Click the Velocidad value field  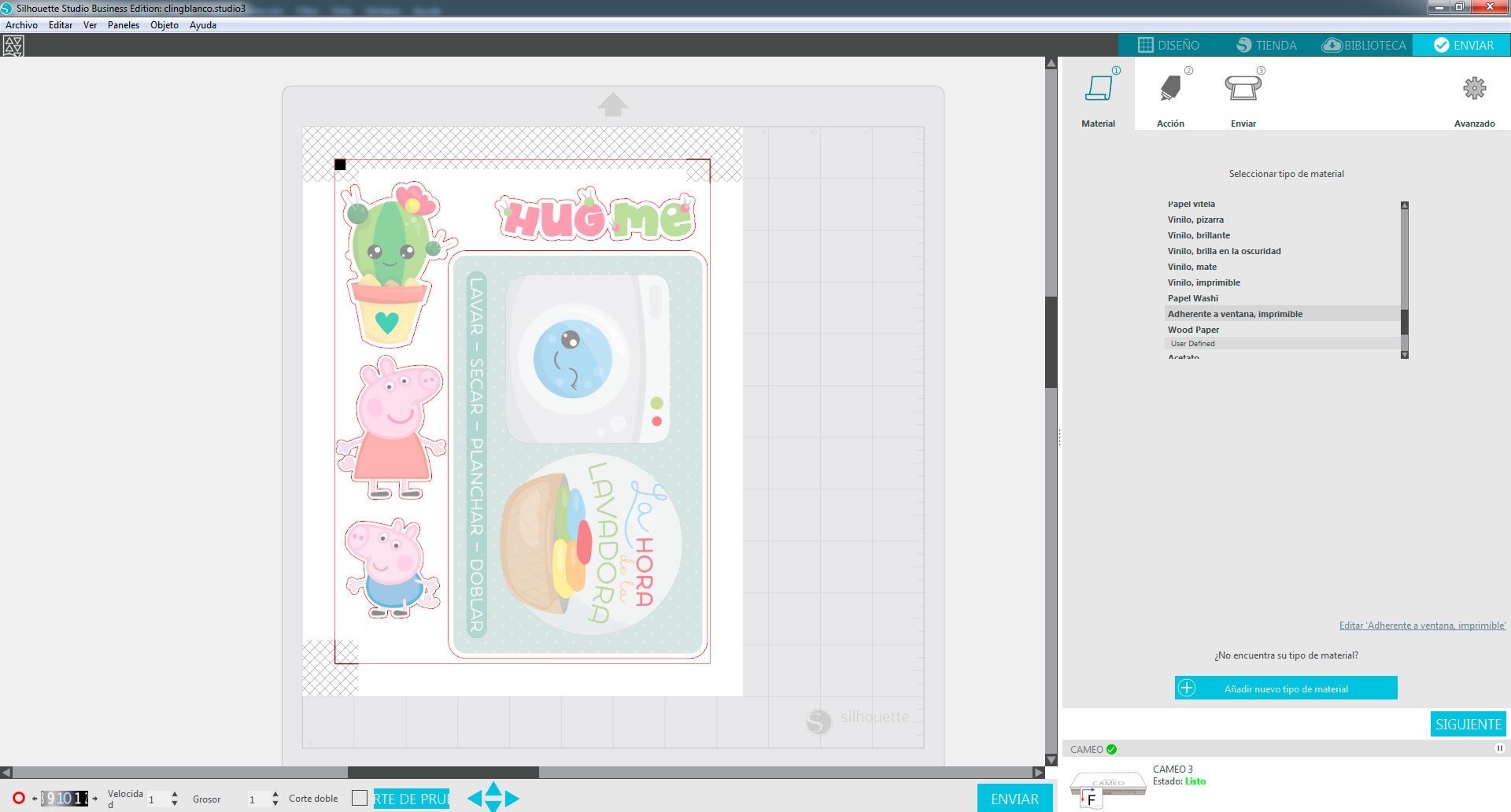pyautogui.click(x=157, y=799)
